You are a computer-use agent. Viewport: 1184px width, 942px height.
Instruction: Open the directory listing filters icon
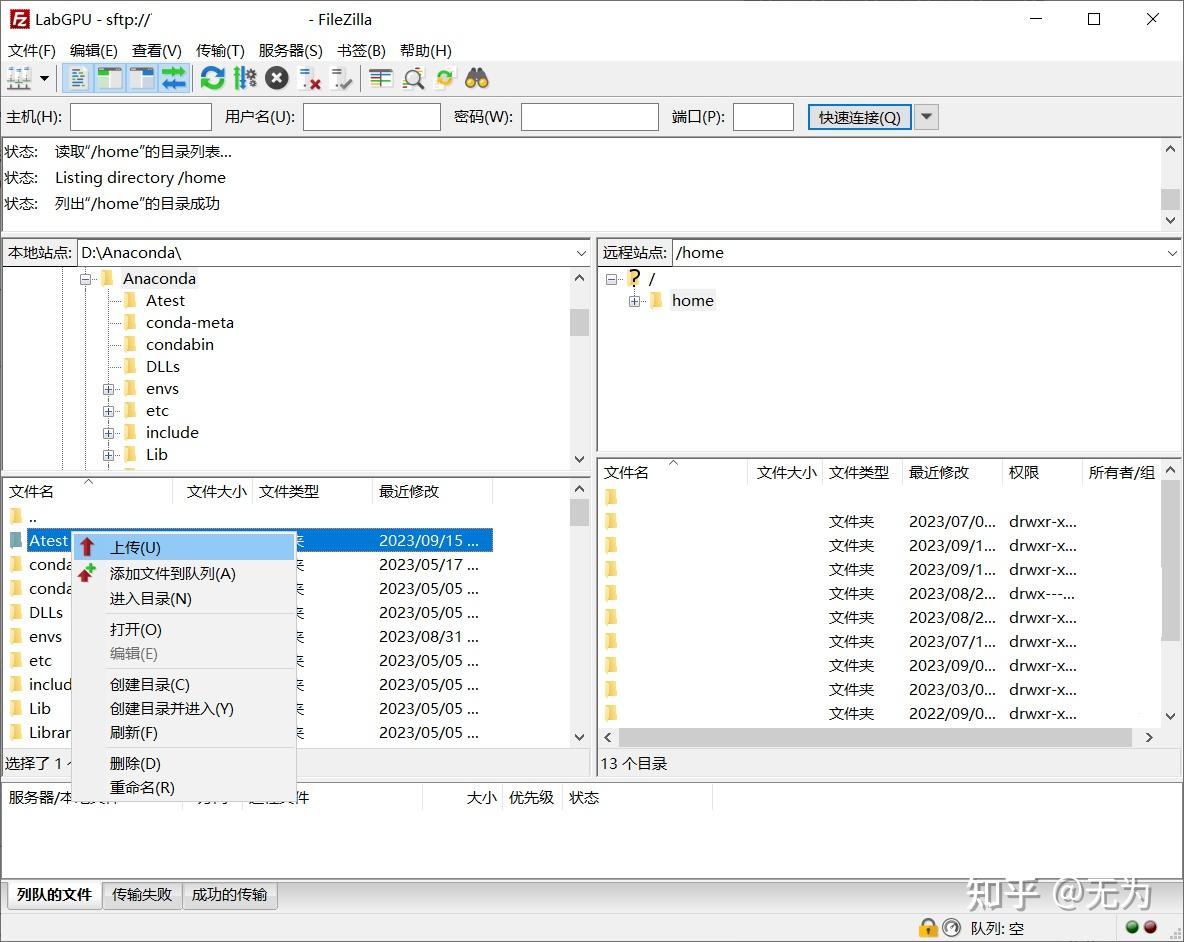click(x=381, y=78)
